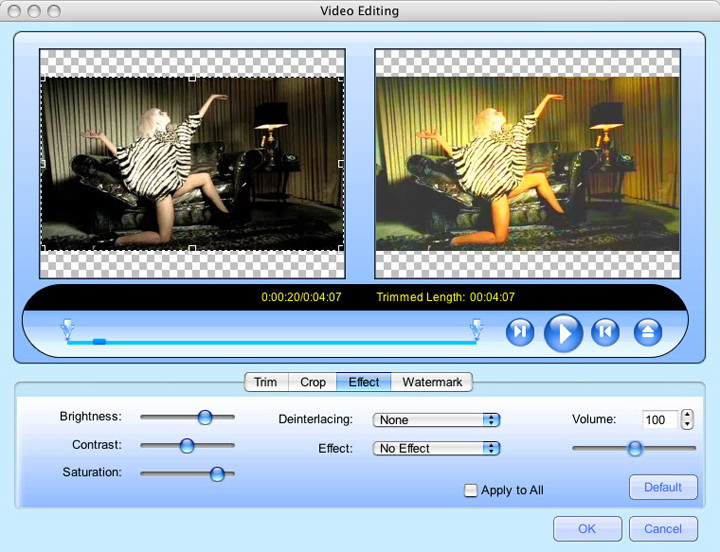The width and height of the screenshot is (720, 552).
Task: Click the Volume stepper up arrow
Action: point(687,415)
